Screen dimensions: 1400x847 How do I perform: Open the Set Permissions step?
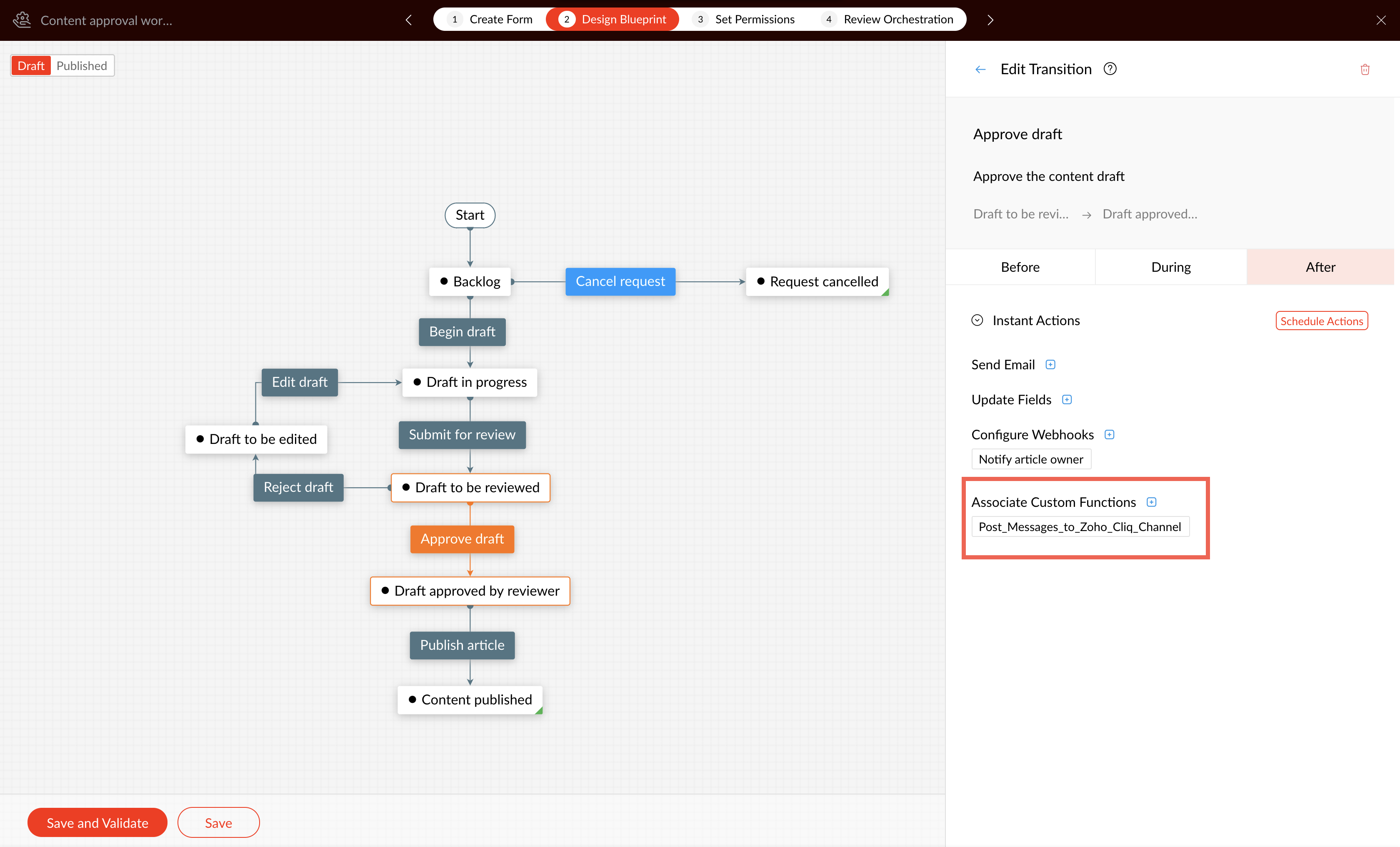point(744,19)
